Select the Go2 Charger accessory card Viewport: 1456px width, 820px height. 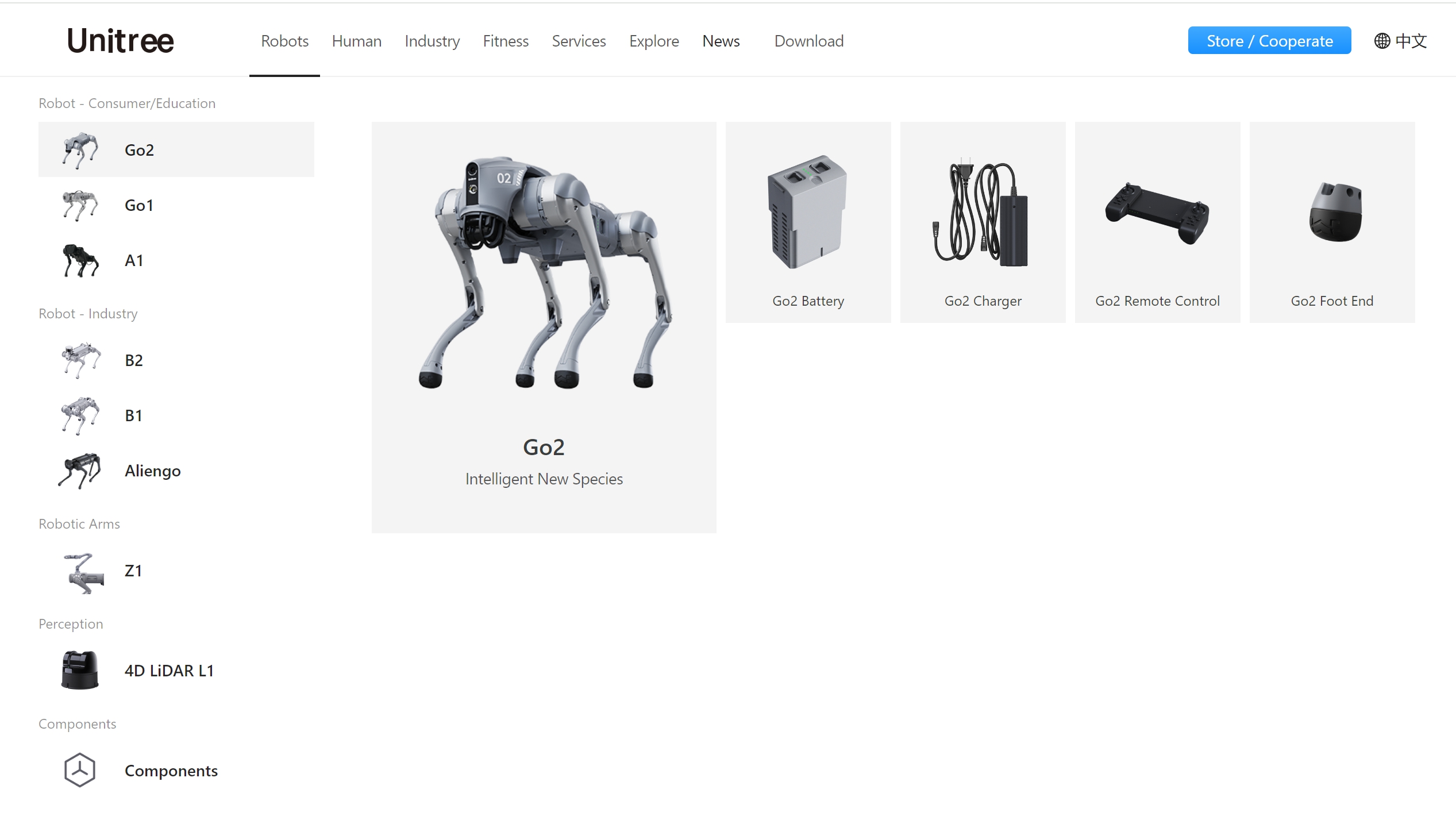tap(983, 222)
